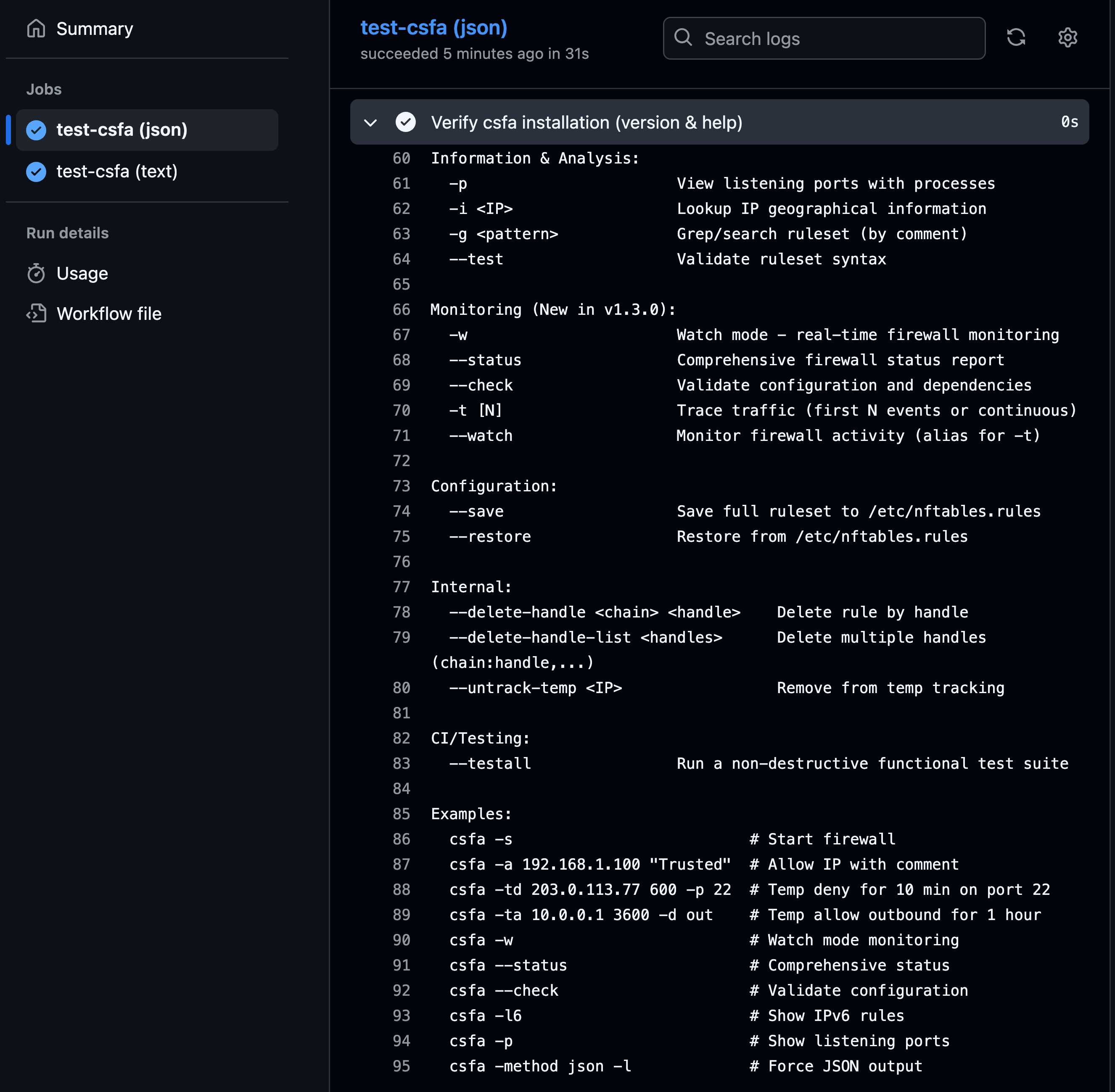Select the test-csfa (json) job
This screenshot has width=1115, height=1092.
coord(148,130)
